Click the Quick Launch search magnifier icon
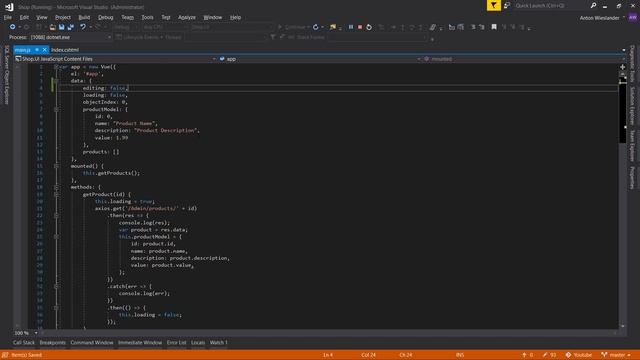Viewport: 640px width, 360px height. click(x=593, y=6)
